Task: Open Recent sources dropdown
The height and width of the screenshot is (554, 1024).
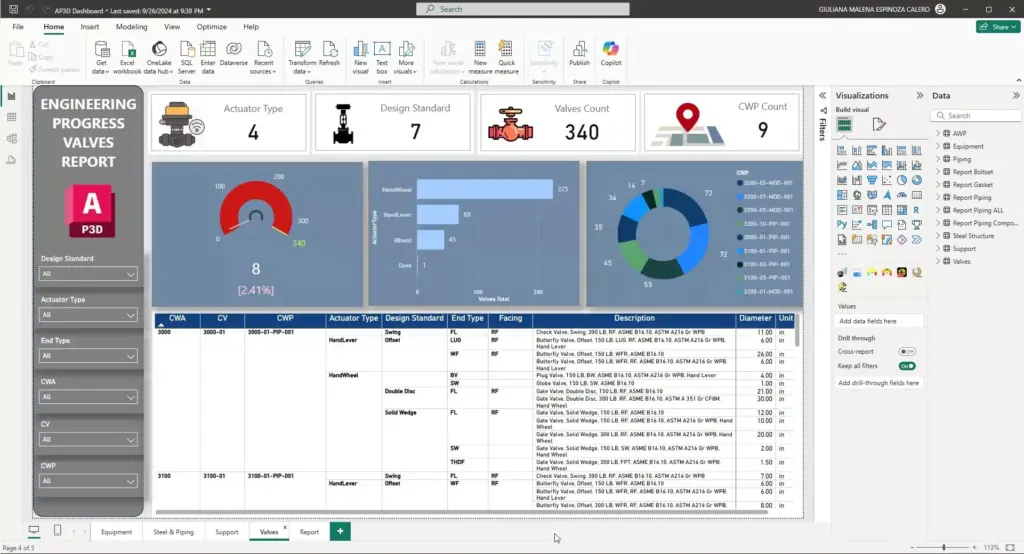Action: click(x=263, y=57)
